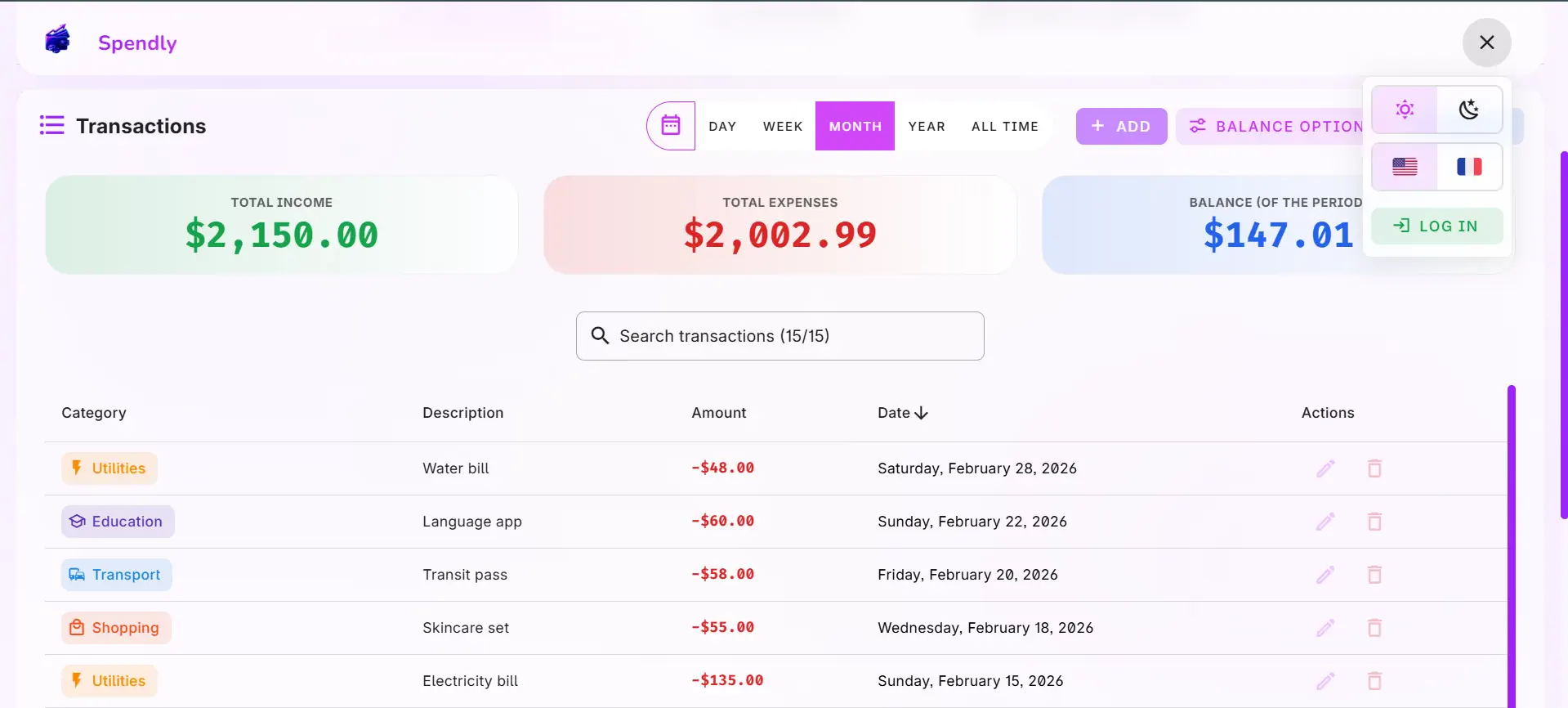Screen dimensions: 1568x708
Task: Toggle Date column sort arrow
Action: (x=921, y=413)
